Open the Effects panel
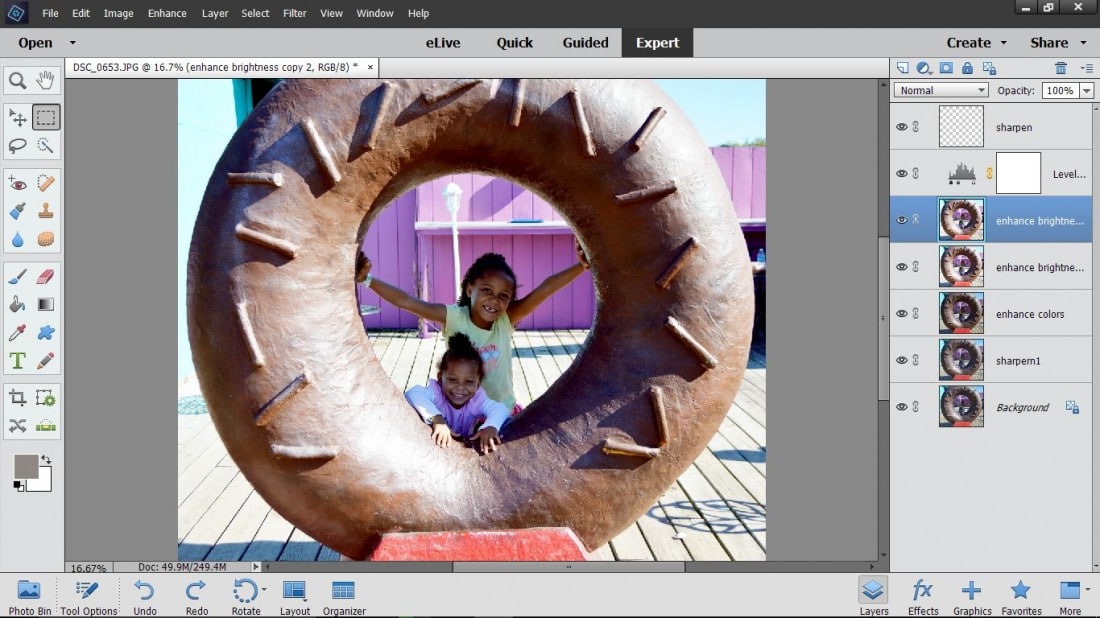 click(923, 598)
